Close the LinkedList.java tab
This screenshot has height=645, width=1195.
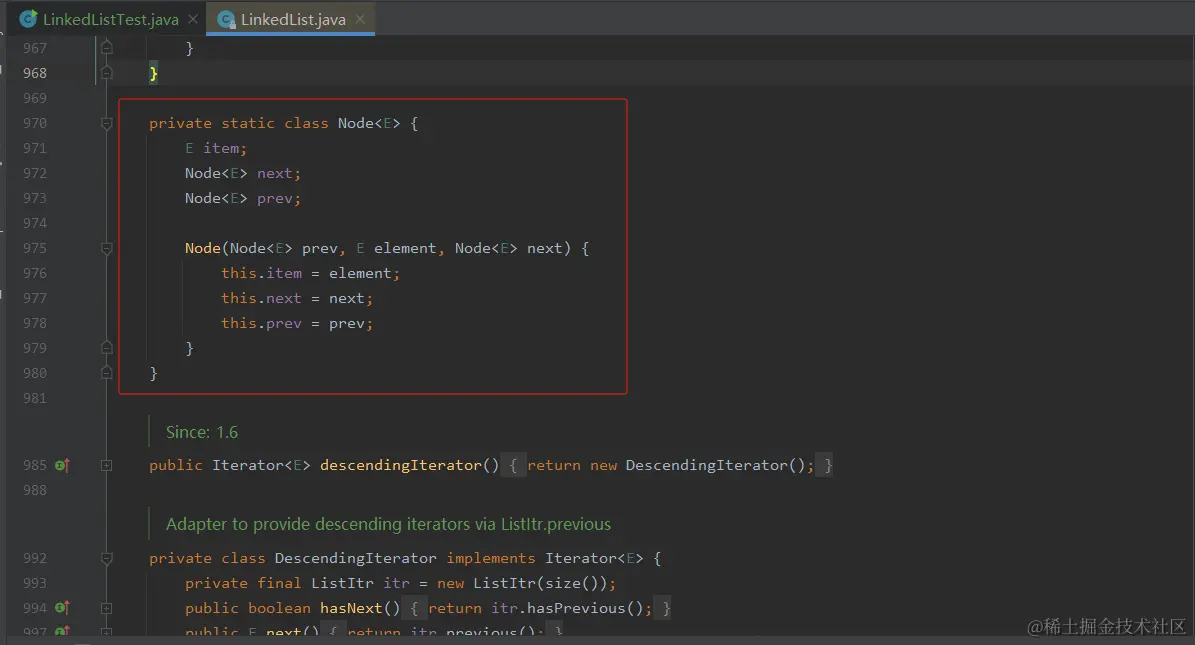point(360,19)
